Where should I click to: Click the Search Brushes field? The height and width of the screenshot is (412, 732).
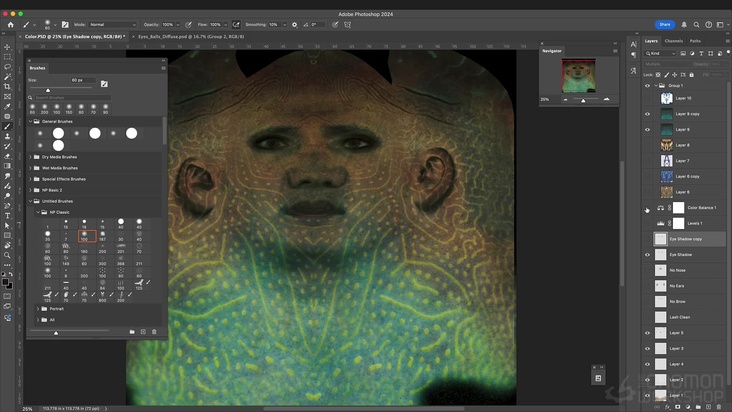[72, 98]
